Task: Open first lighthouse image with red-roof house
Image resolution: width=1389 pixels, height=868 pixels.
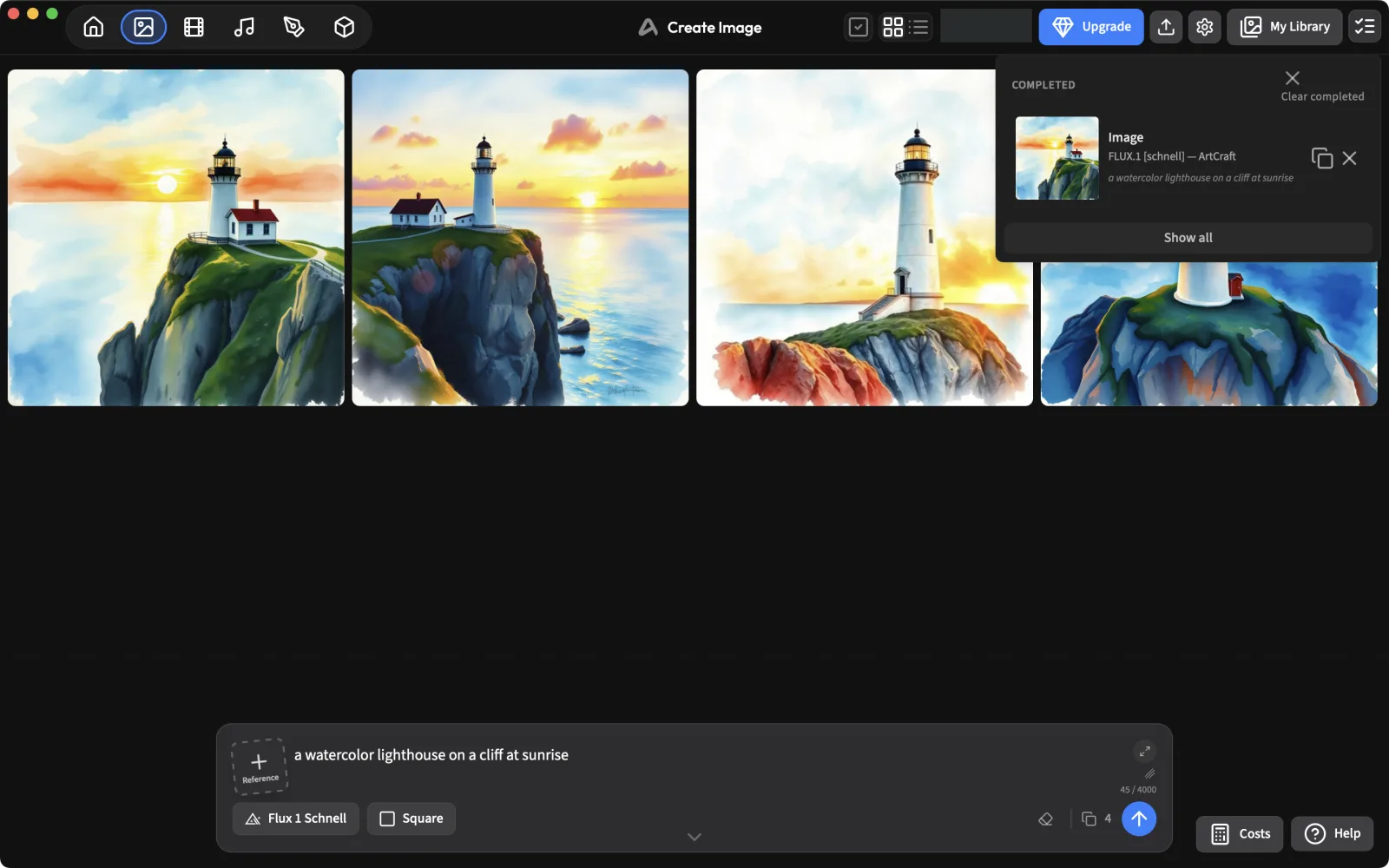Action: [176, 238]
